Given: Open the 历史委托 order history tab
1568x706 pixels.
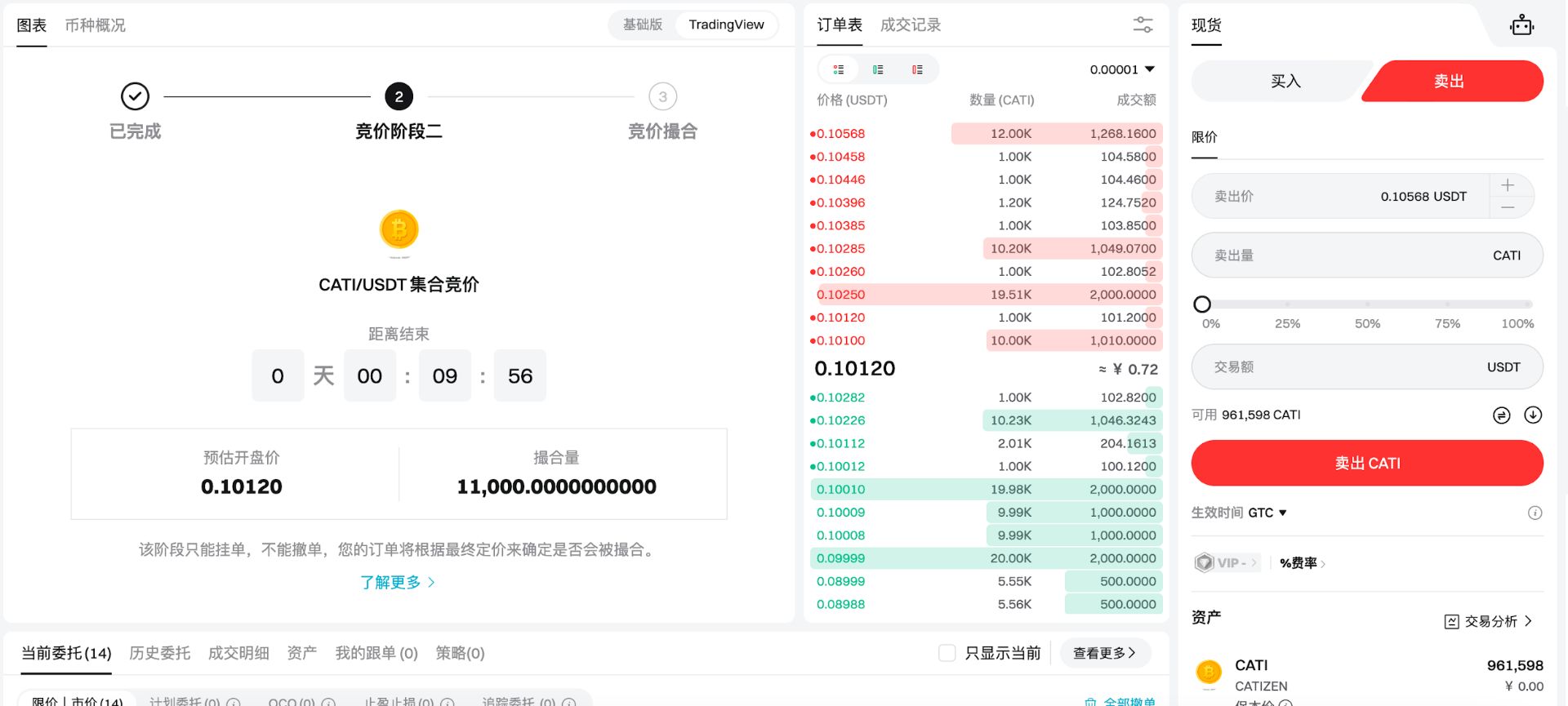Looking at the screenshot, I should pos(159,653).
